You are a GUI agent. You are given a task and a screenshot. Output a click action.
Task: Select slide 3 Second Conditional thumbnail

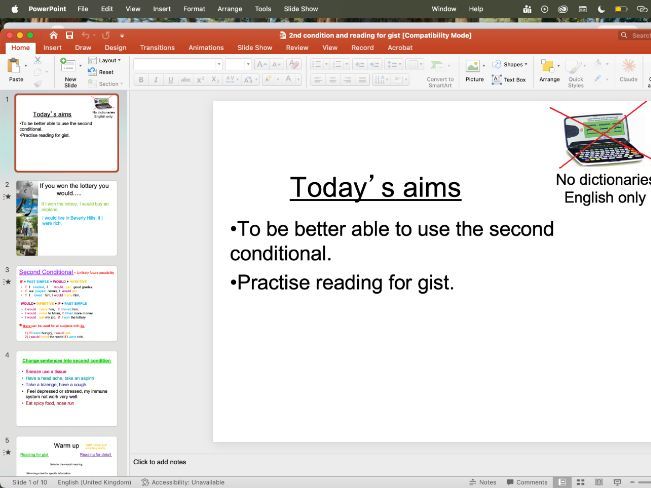click(x=66, y=304)
